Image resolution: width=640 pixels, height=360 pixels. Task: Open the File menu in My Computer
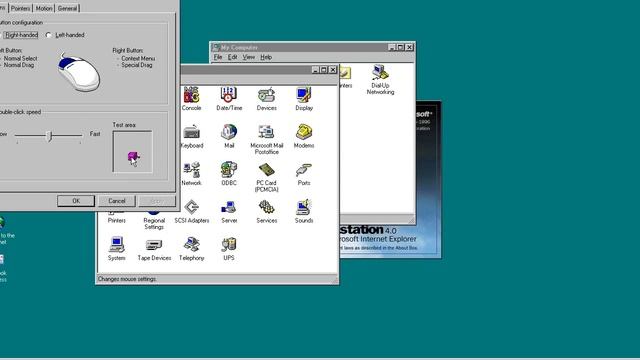[218, 57]
